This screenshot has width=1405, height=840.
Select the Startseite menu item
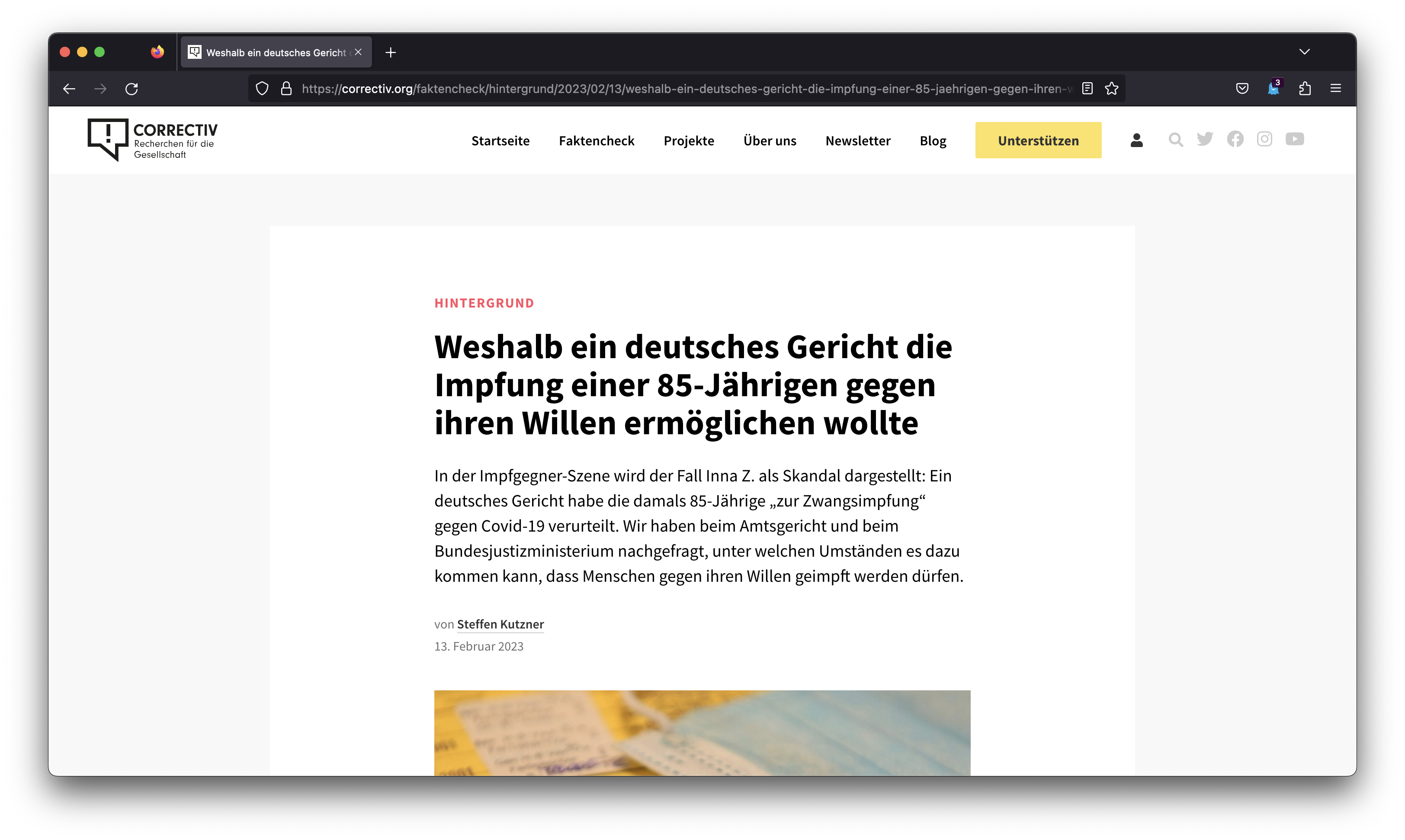500,141
